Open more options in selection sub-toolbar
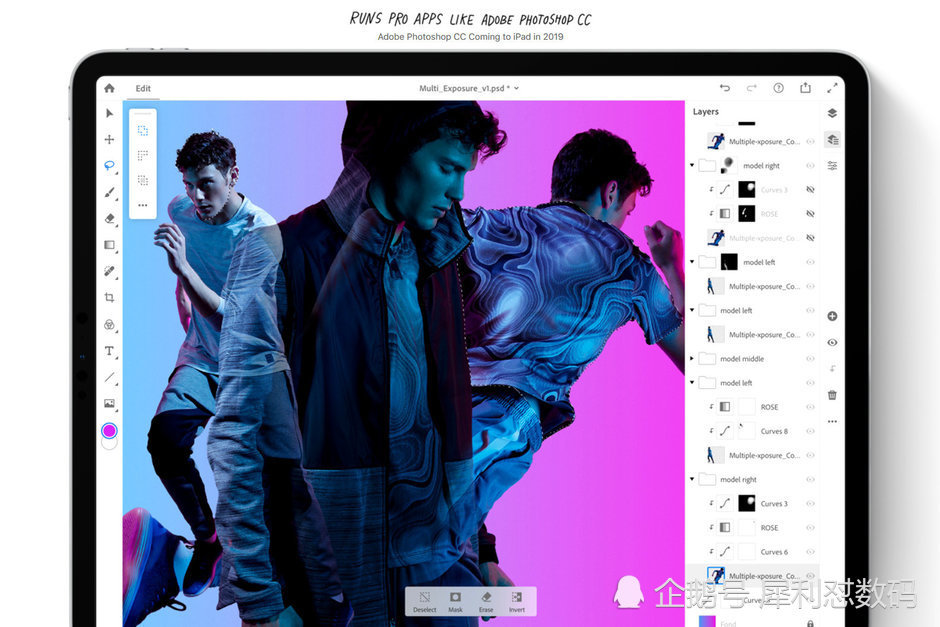The width and height of the screenshot is (940, 627). coord(143,205)
